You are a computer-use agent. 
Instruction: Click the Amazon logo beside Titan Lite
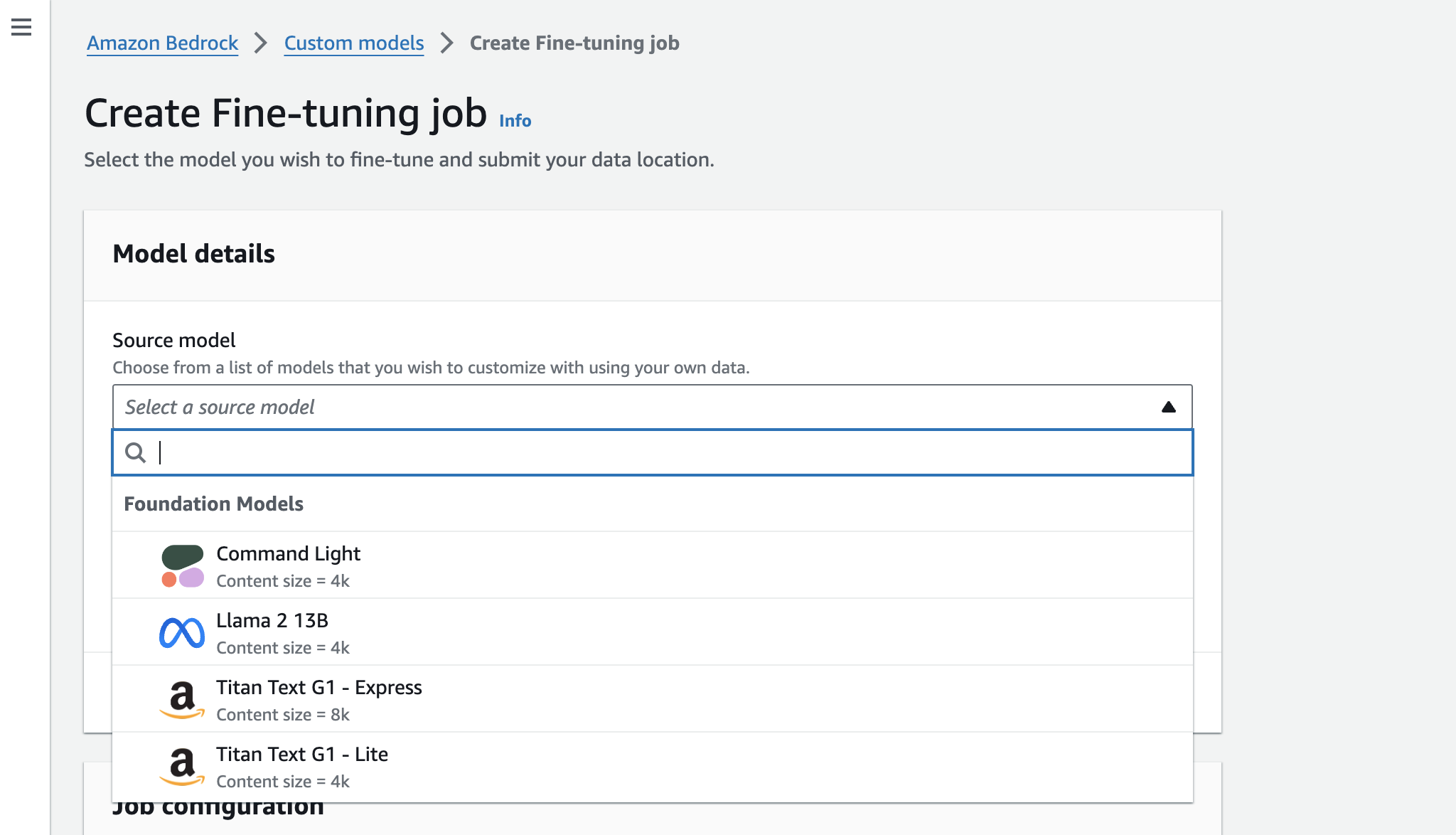[182, 767]
